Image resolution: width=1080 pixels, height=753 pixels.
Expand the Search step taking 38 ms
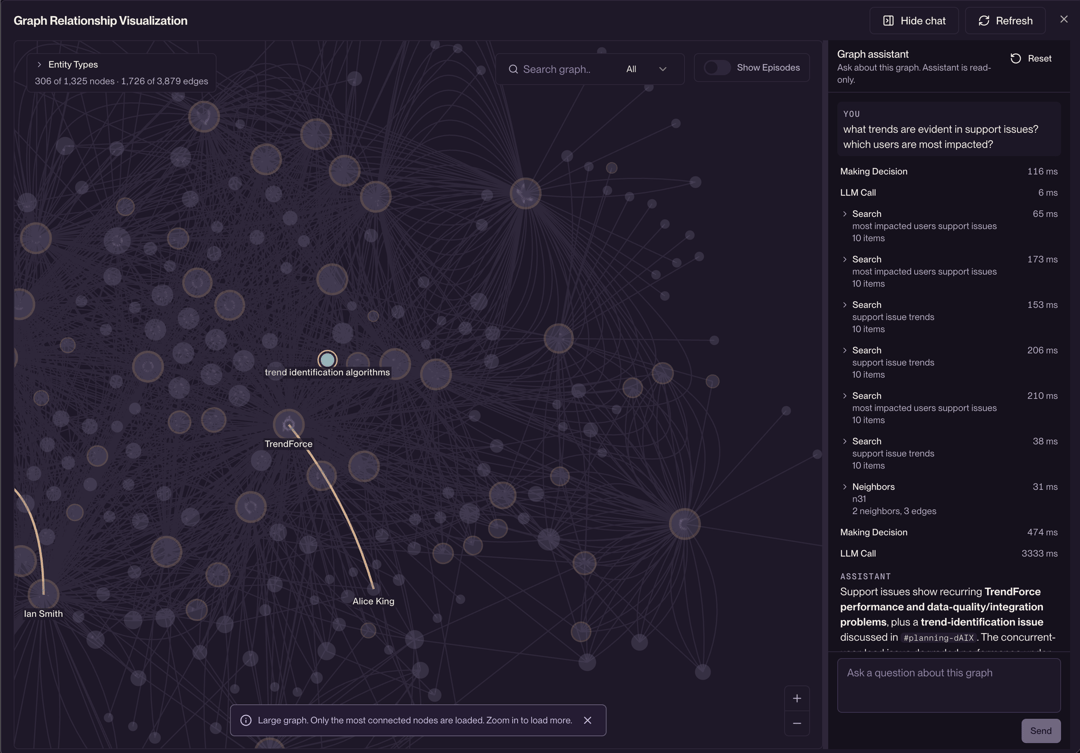click(x=845, y=441)
